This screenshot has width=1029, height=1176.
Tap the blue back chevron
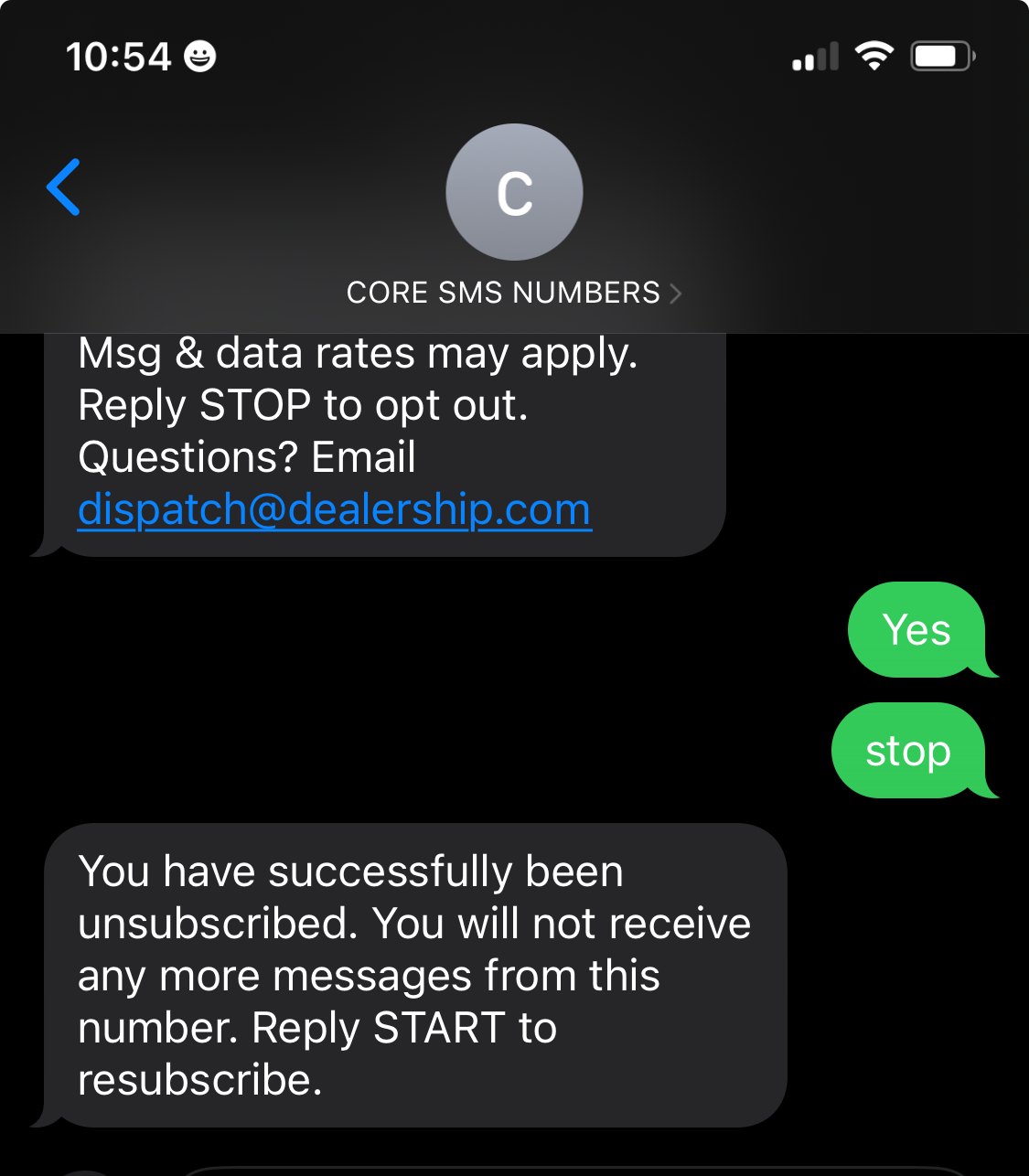tap(64, 187)
